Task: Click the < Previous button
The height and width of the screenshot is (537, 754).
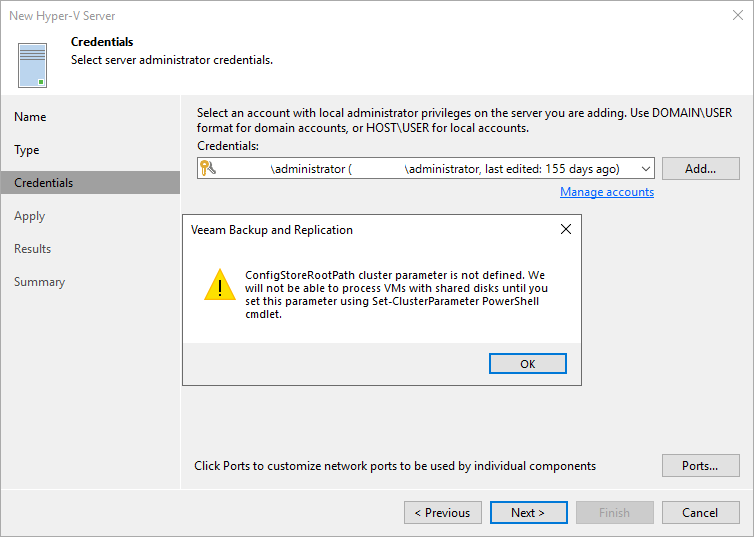Action: [x=443, y=512]
